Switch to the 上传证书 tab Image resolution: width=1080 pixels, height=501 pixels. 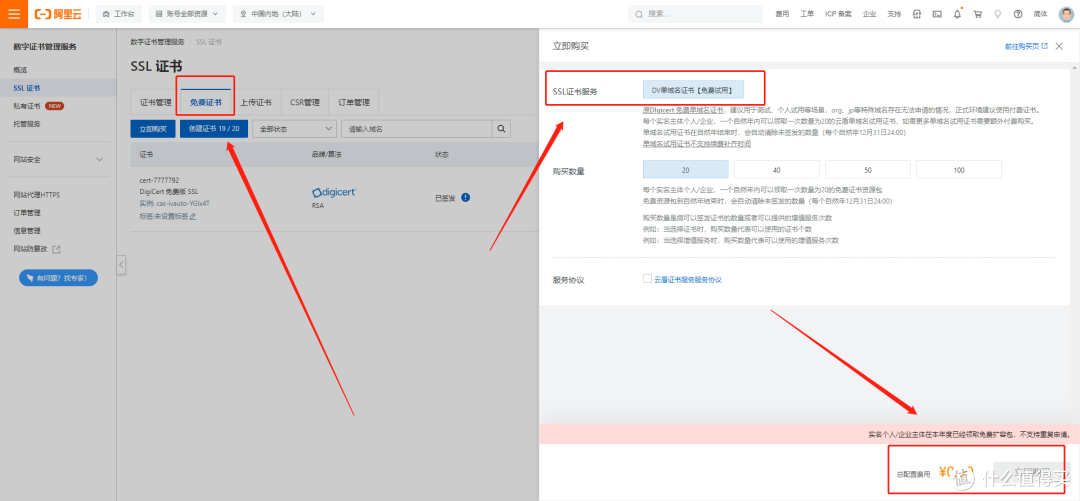256,103
